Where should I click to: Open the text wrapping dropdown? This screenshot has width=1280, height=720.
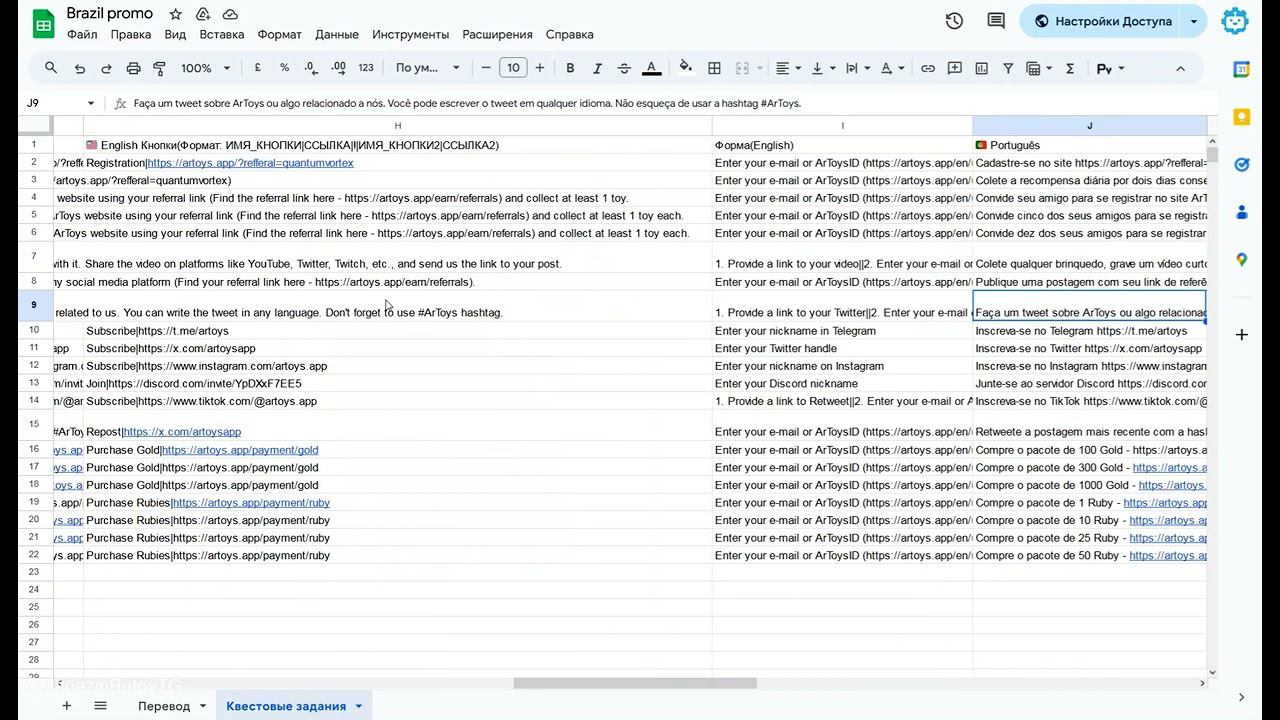tap(858, 68)
